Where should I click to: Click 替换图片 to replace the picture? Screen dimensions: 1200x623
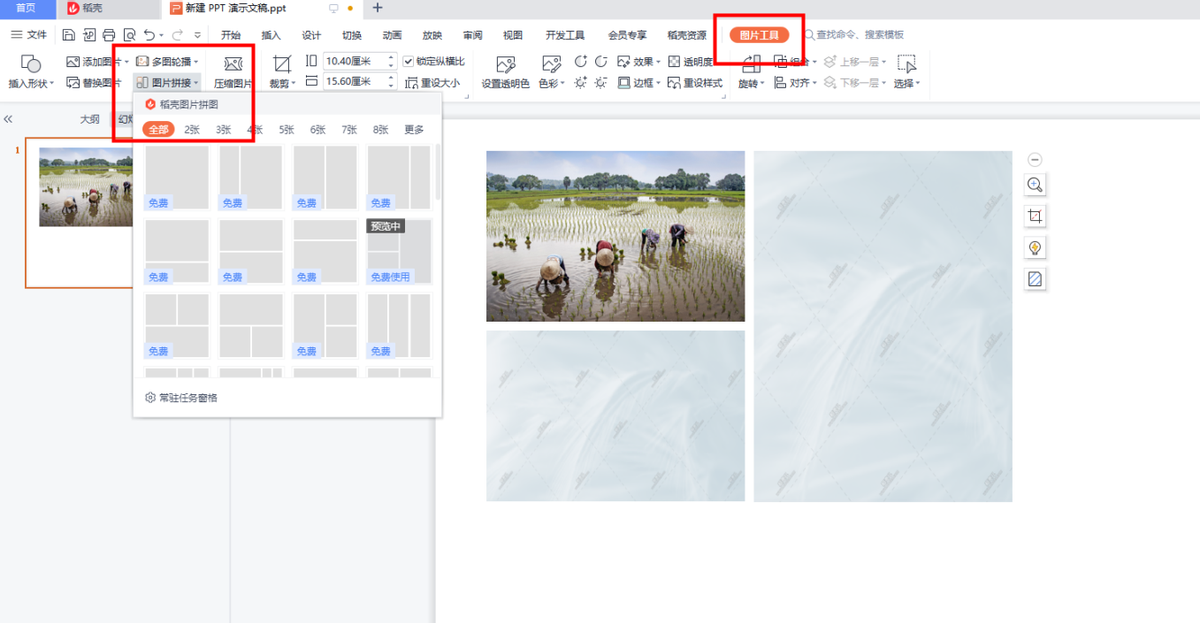(x=94, y=83)
